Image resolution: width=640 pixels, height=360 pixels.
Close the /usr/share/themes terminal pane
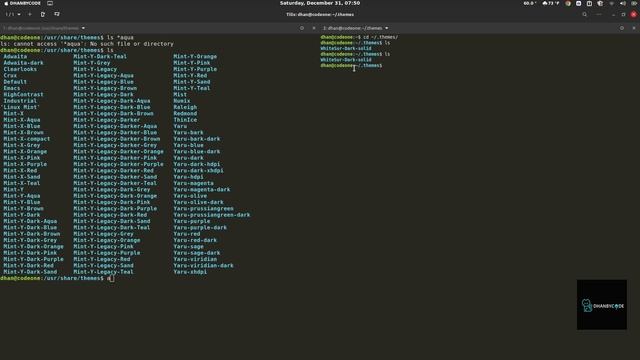point(313,28)
